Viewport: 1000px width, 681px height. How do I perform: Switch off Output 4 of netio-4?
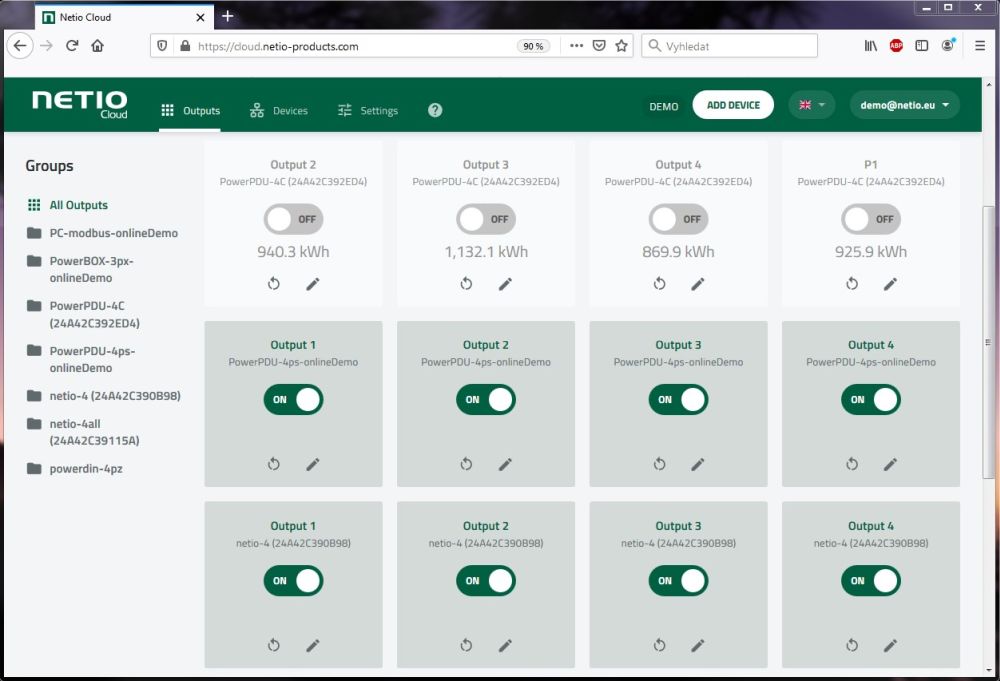(x=871, y=581)
